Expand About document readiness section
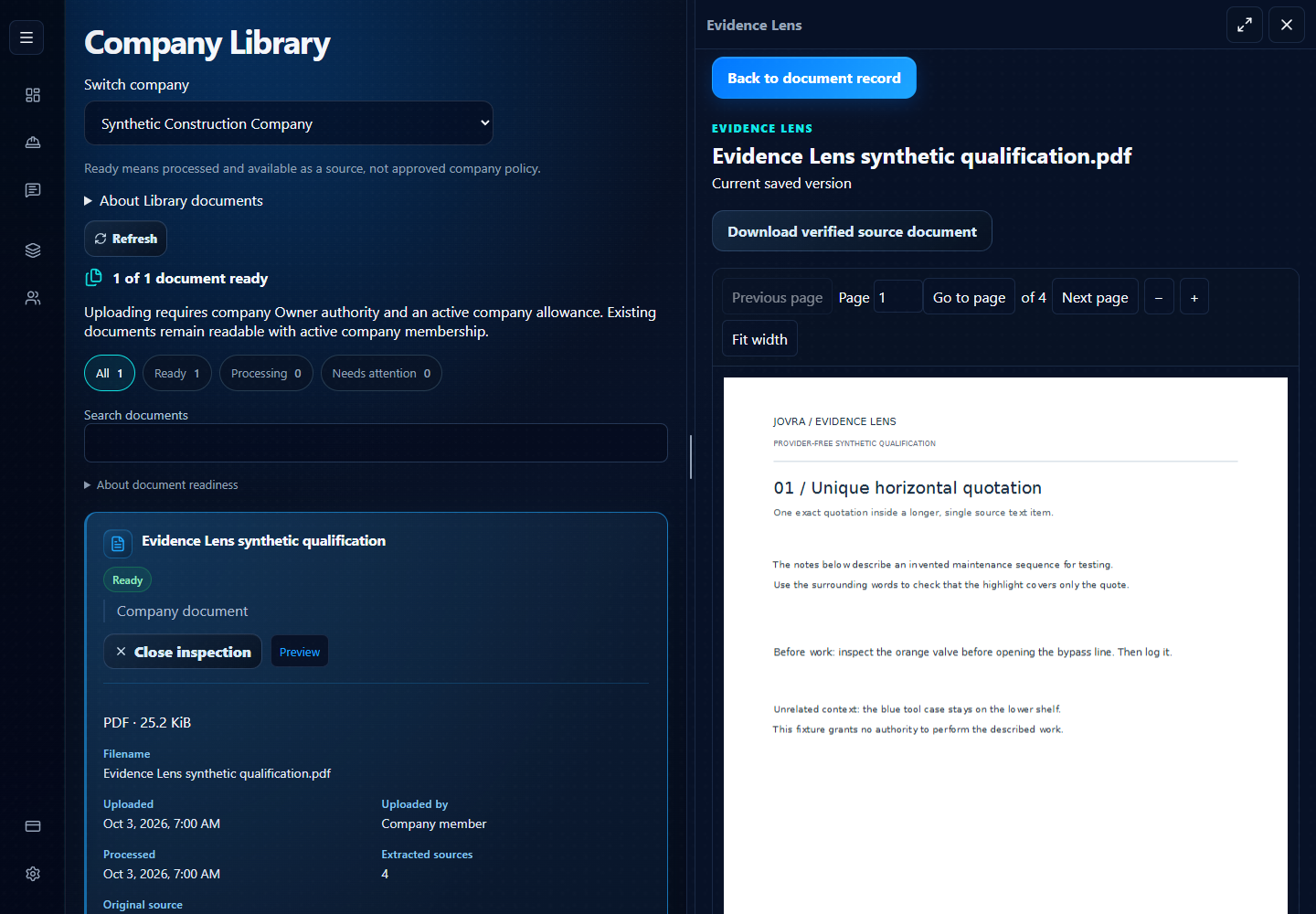 161,485
